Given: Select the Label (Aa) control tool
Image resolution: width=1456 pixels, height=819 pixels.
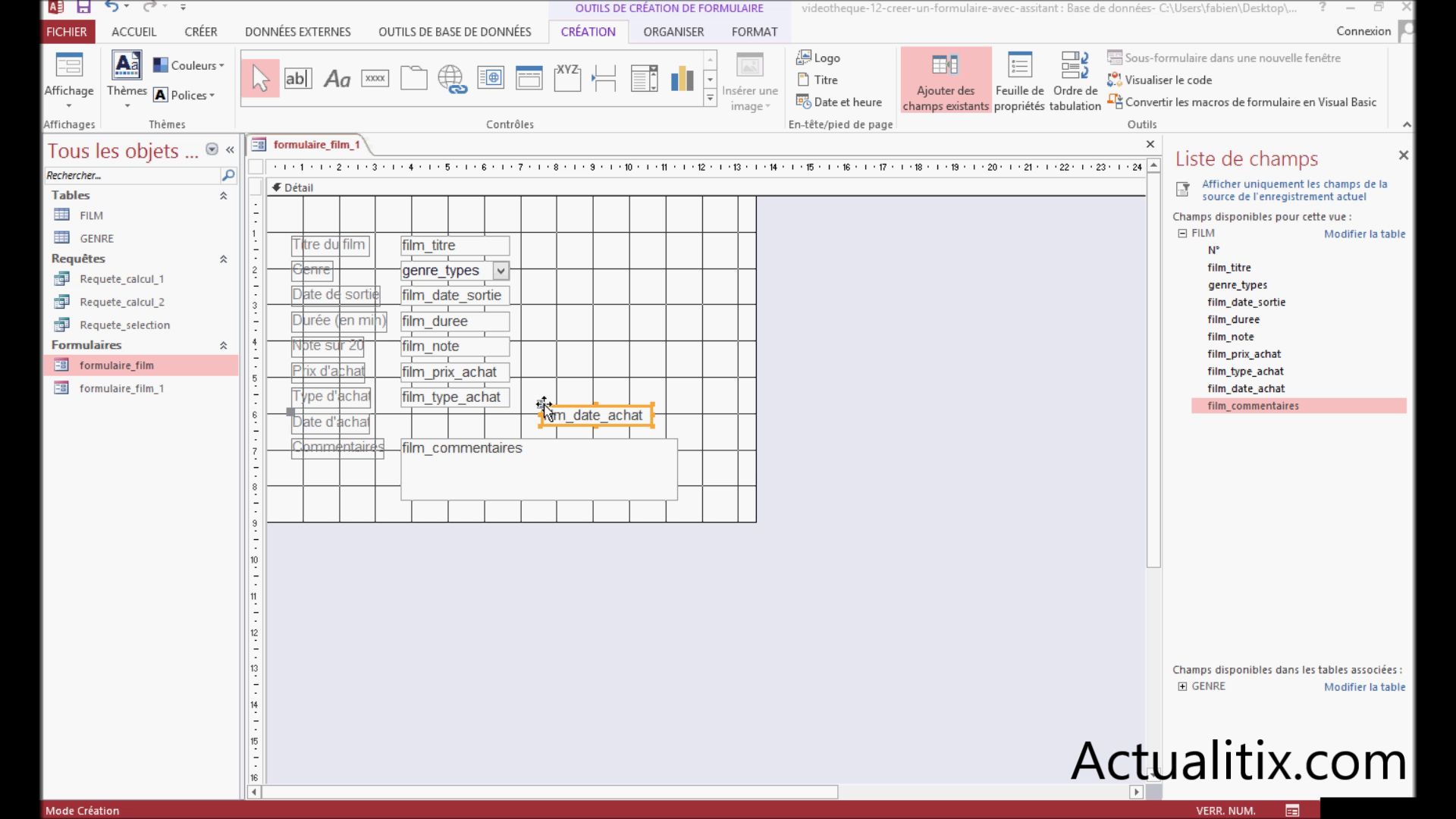Looking at the screenshot, I should click(337, 78).
